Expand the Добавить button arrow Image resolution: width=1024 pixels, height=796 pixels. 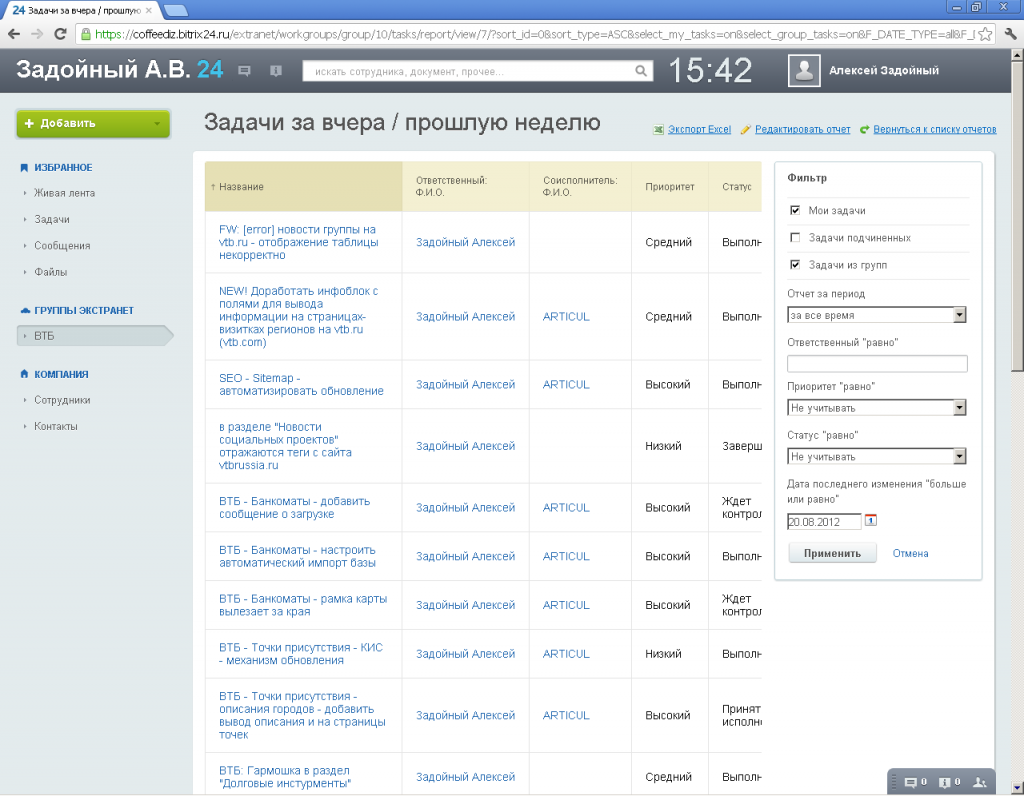[157, 123]
